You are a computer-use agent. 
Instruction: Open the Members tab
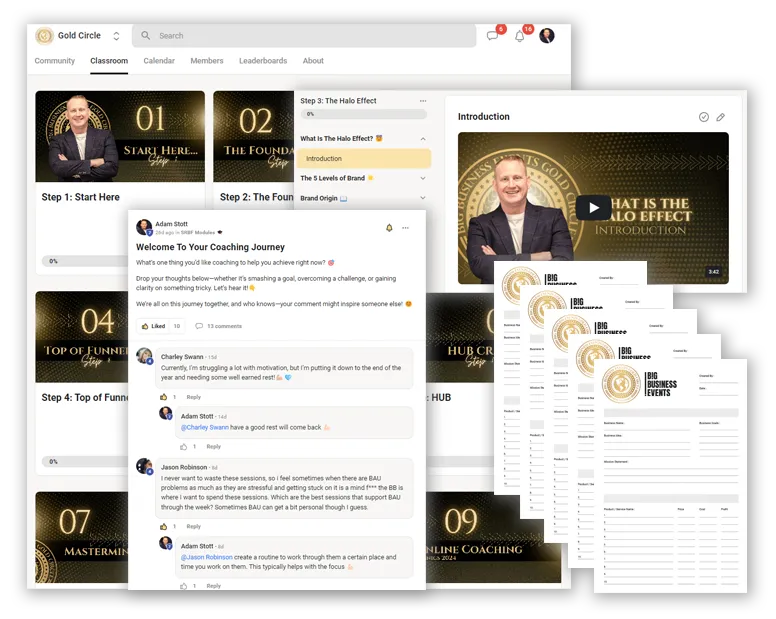pyautogui.click(x=207, y=60)
